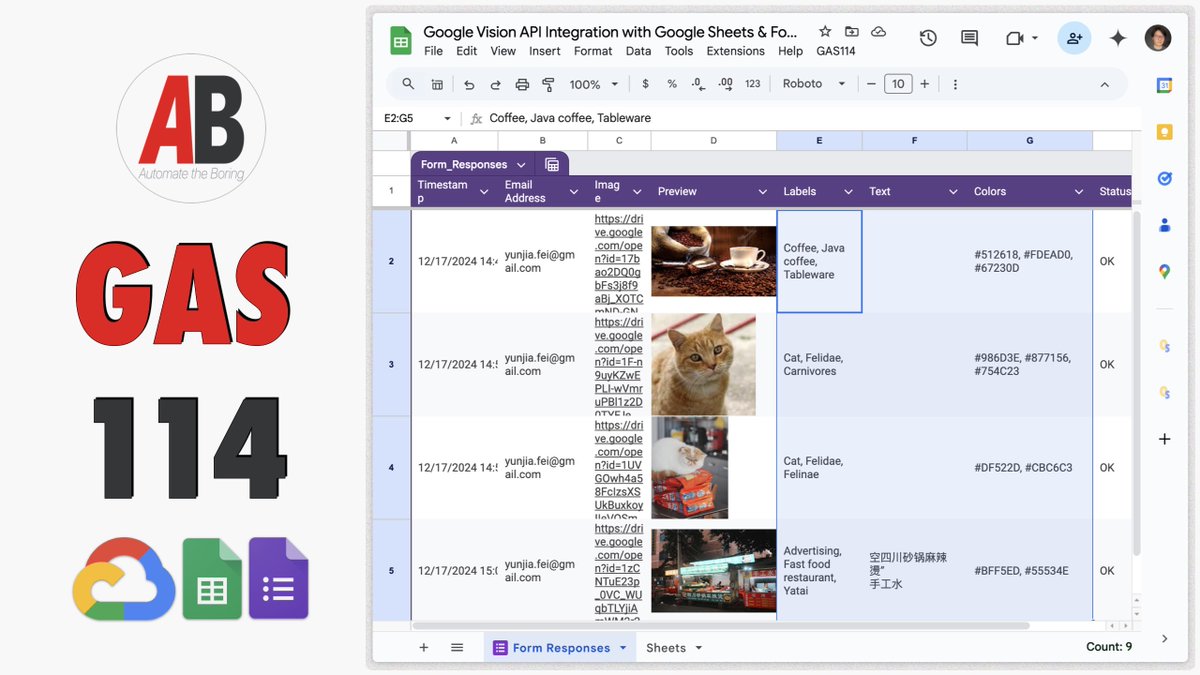Open Colors column dropdown arrow
The image size is (1200, 675).
1078,191
